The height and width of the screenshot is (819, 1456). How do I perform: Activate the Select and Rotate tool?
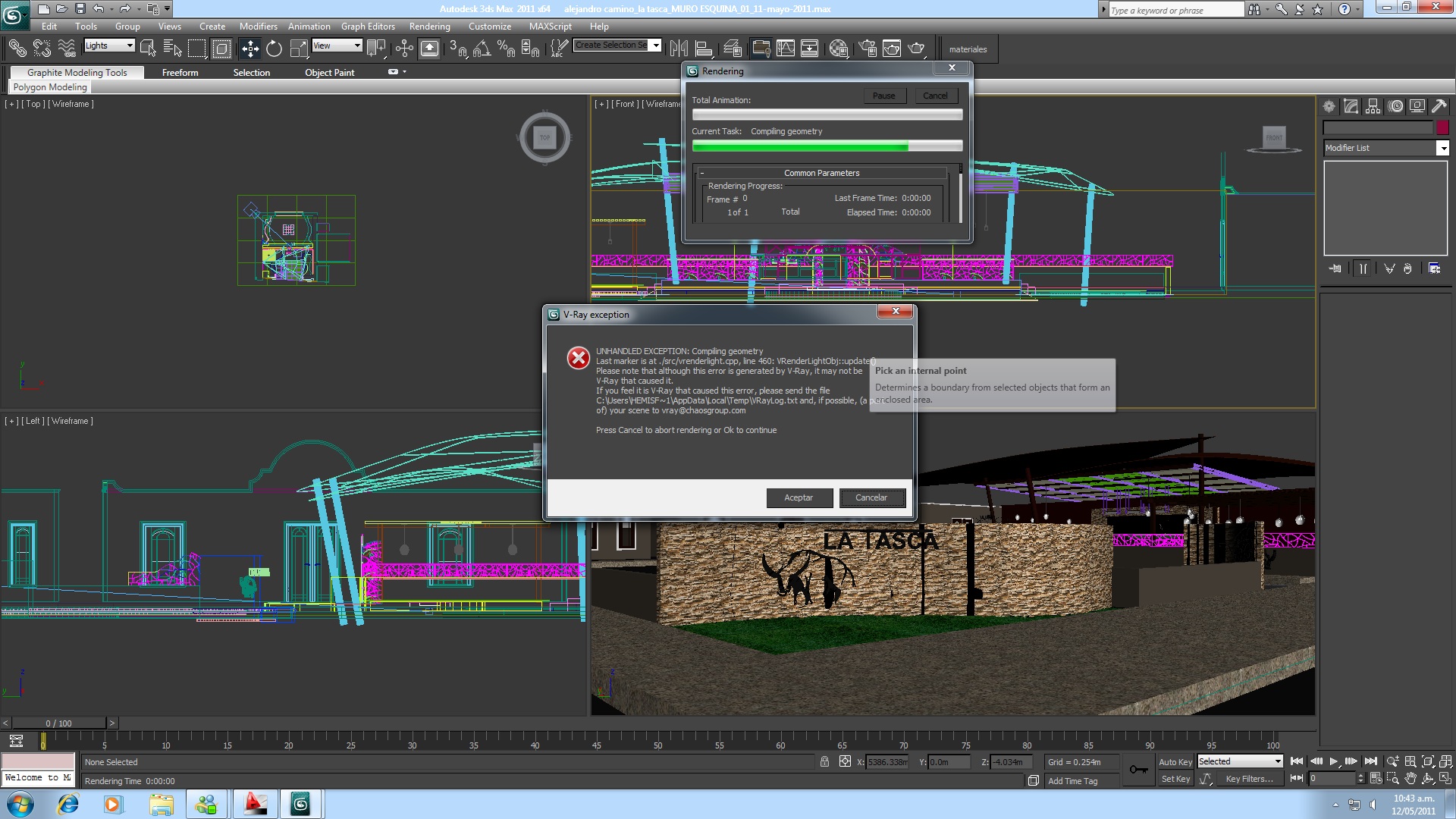274,49
